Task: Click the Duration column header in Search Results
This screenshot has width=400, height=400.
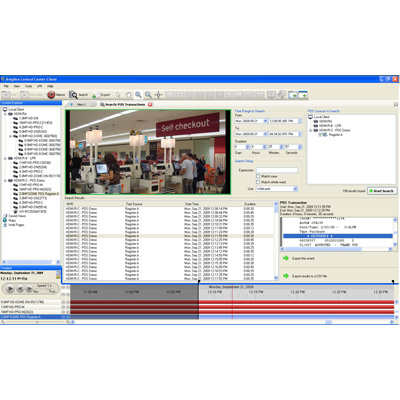Action: tap(250, 204)
